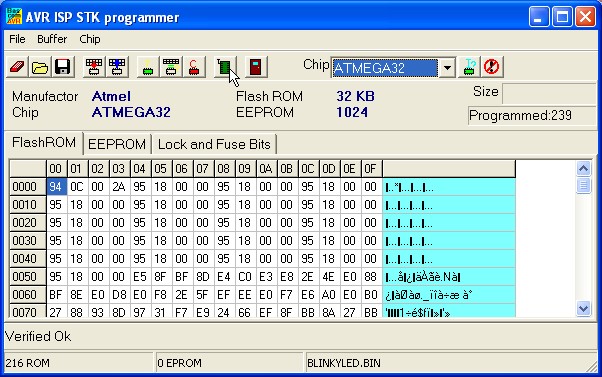This screenshot has height=377, width=602.
Task: Click column header 0F
Action: tap(371, 169)
